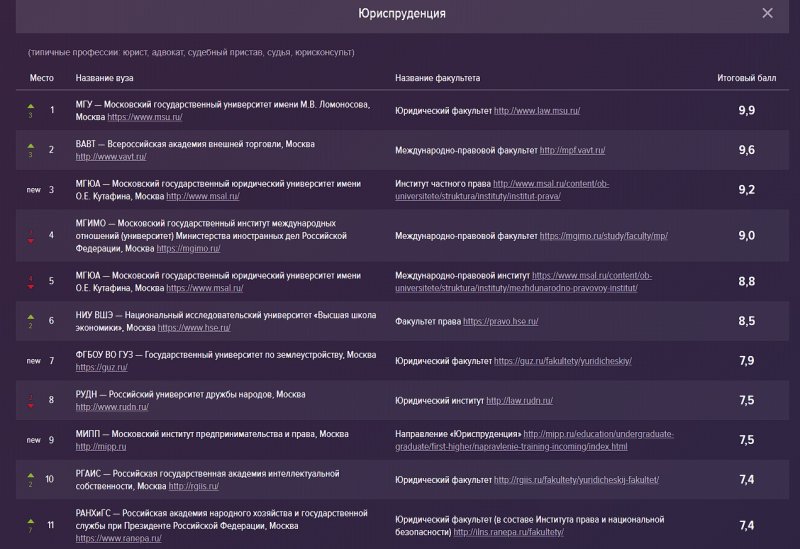Click the green up arrow beside ВАВТ rank 2
Viewport: 800px width, 549px height.
click(31, 146)
